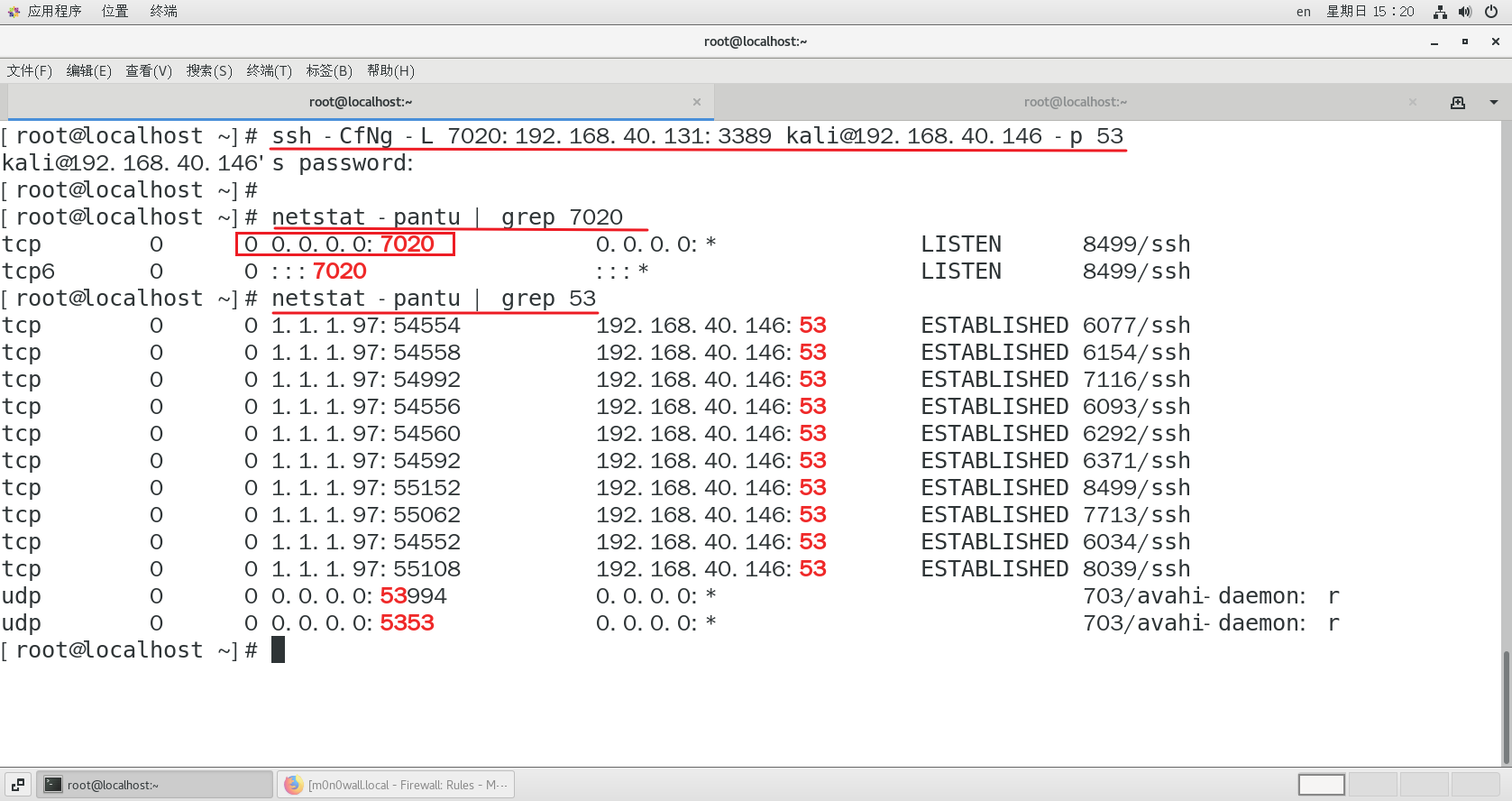Screen dimensions: 1512x801
Task: Select the second workspace switcher box
Action: click(x=1373, y=785)
